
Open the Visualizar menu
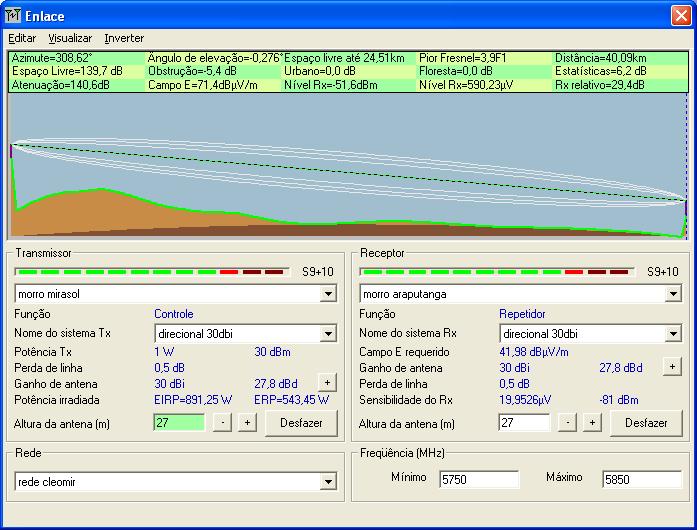[70, 38]
